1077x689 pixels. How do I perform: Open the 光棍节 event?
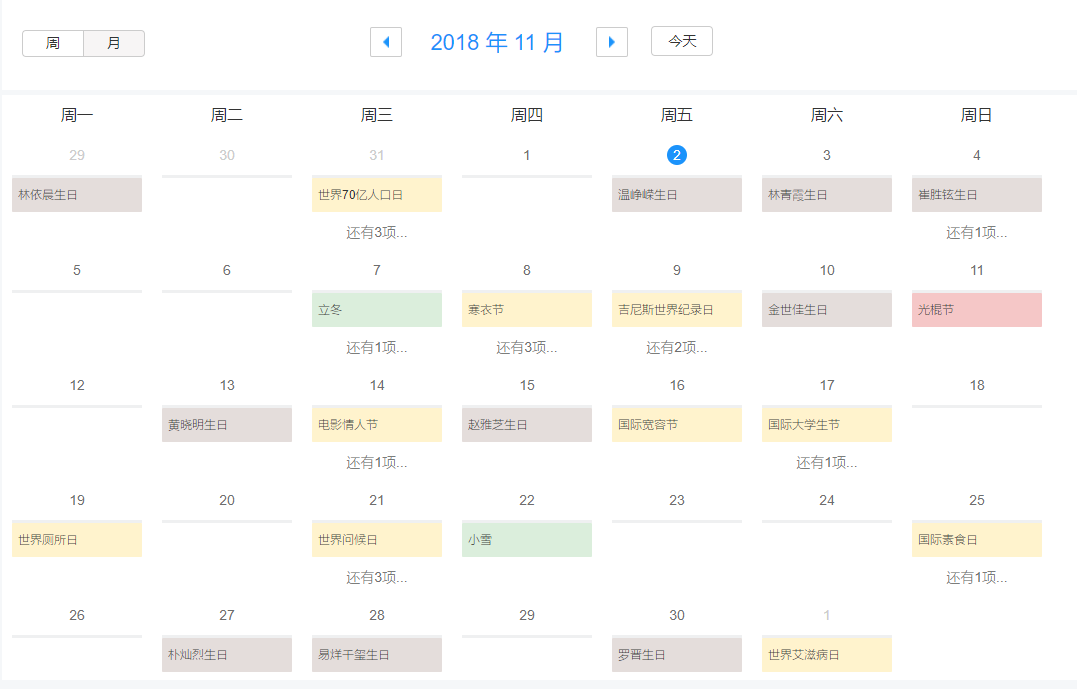977,310
